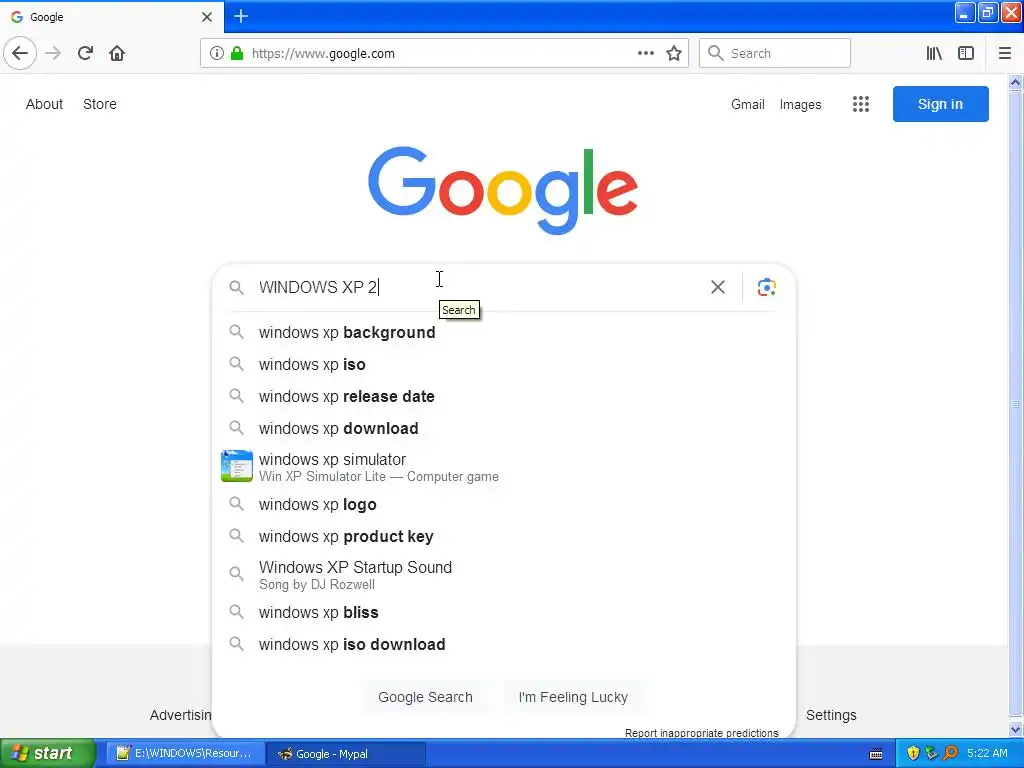Image resolution: width=1024 pixels, height=768 pixels.
Task: Click the security shield tray icon
Action: (x=913, y=753)
